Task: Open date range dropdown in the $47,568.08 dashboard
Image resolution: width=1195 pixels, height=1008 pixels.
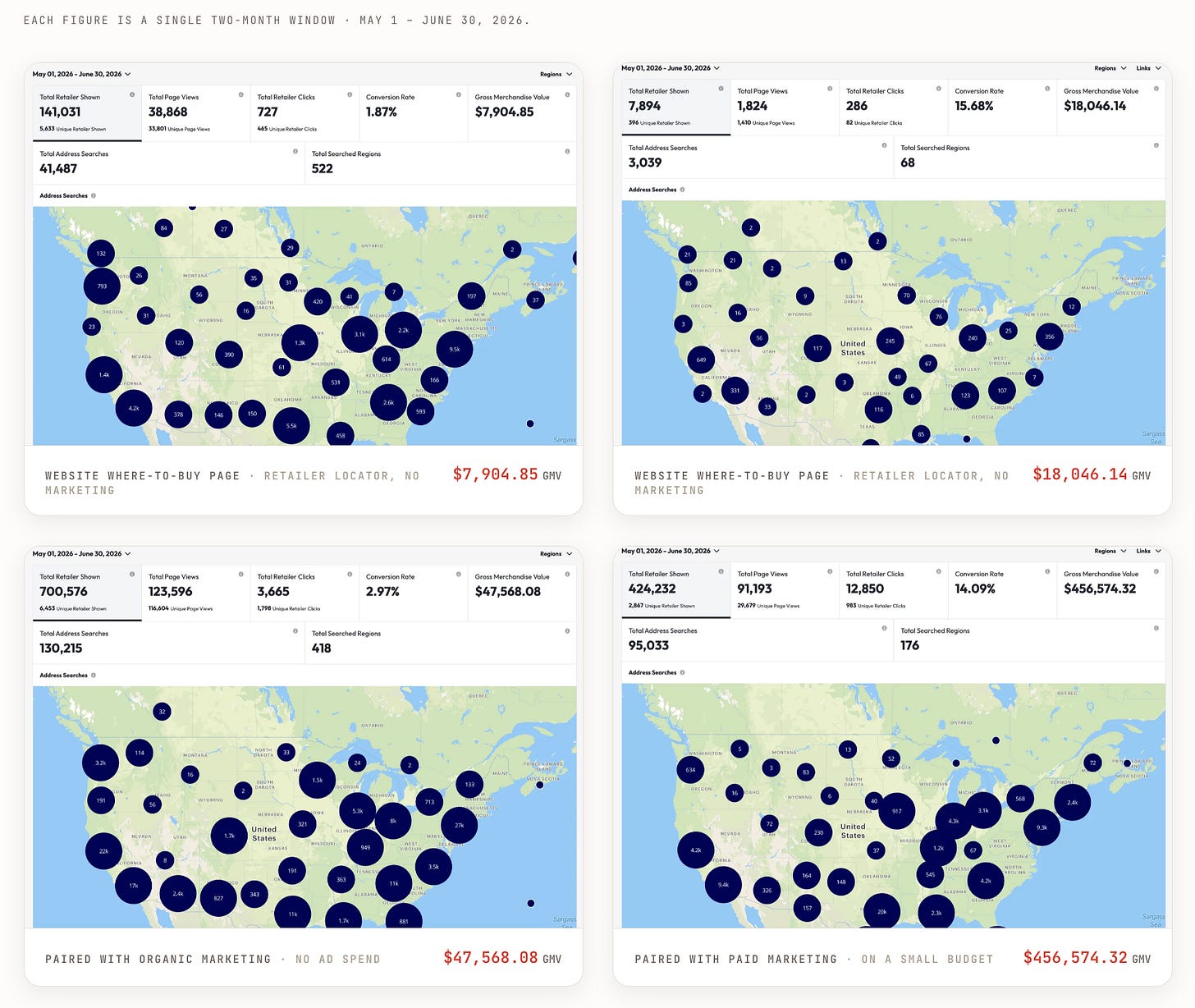Action: (x=81, y=553)
